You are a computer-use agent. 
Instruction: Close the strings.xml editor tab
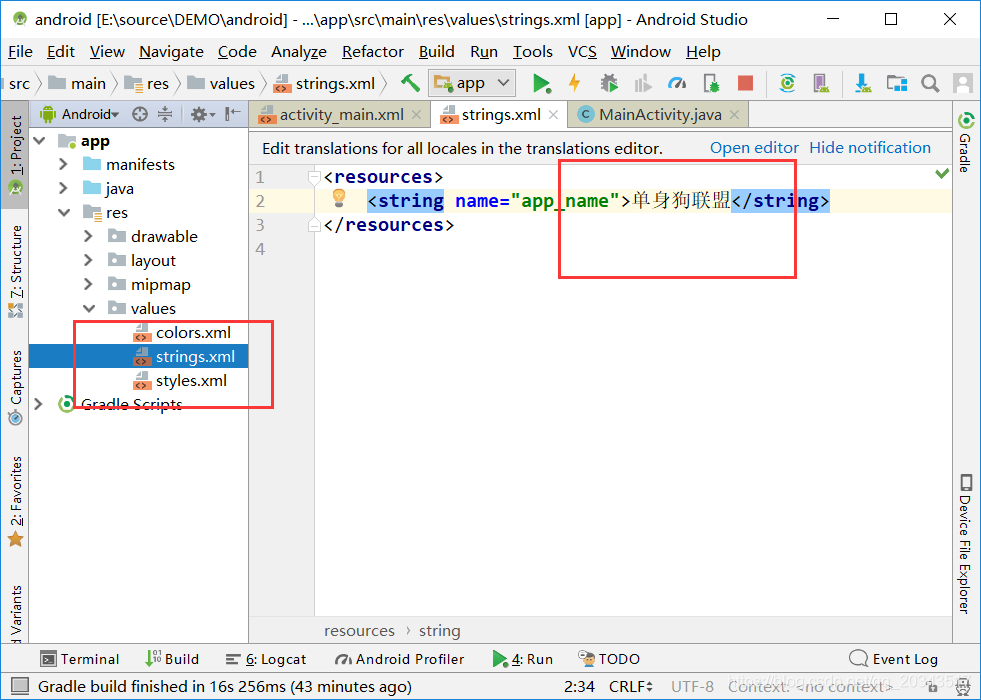tap(553, 114)
